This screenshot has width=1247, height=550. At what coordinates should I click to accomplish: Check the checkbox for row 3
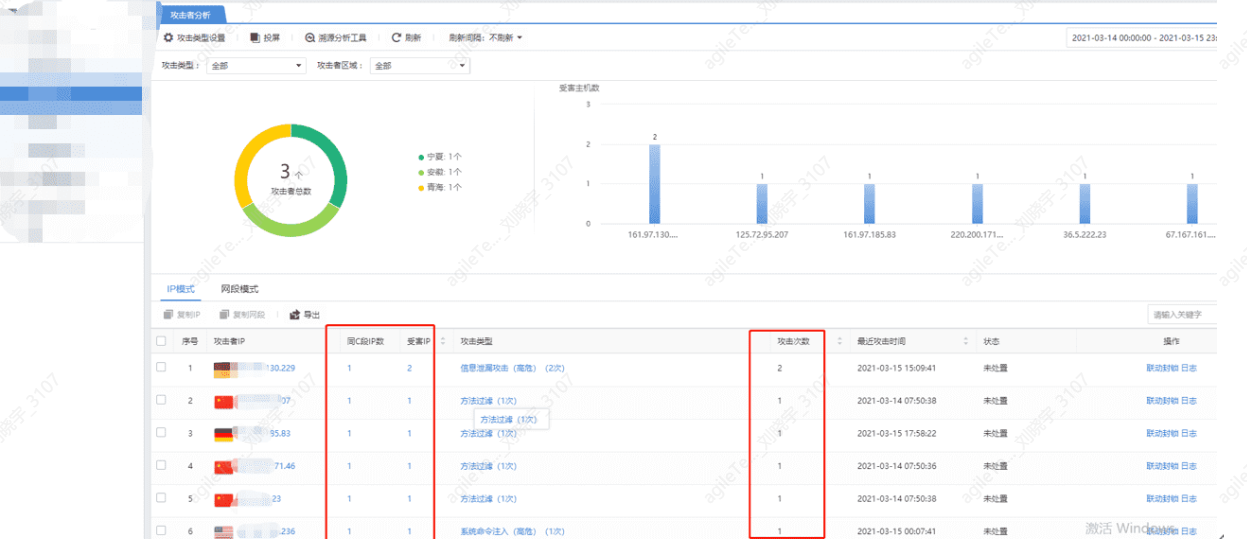click(161, 434)
